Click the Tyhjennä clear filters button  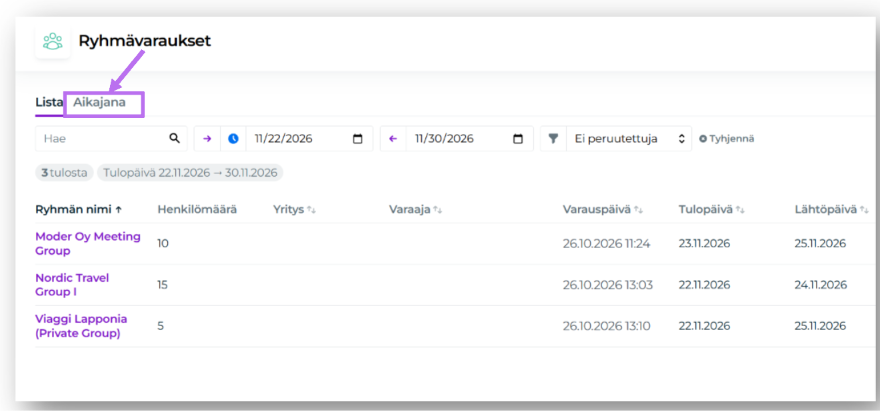click(x=727, y=139)
